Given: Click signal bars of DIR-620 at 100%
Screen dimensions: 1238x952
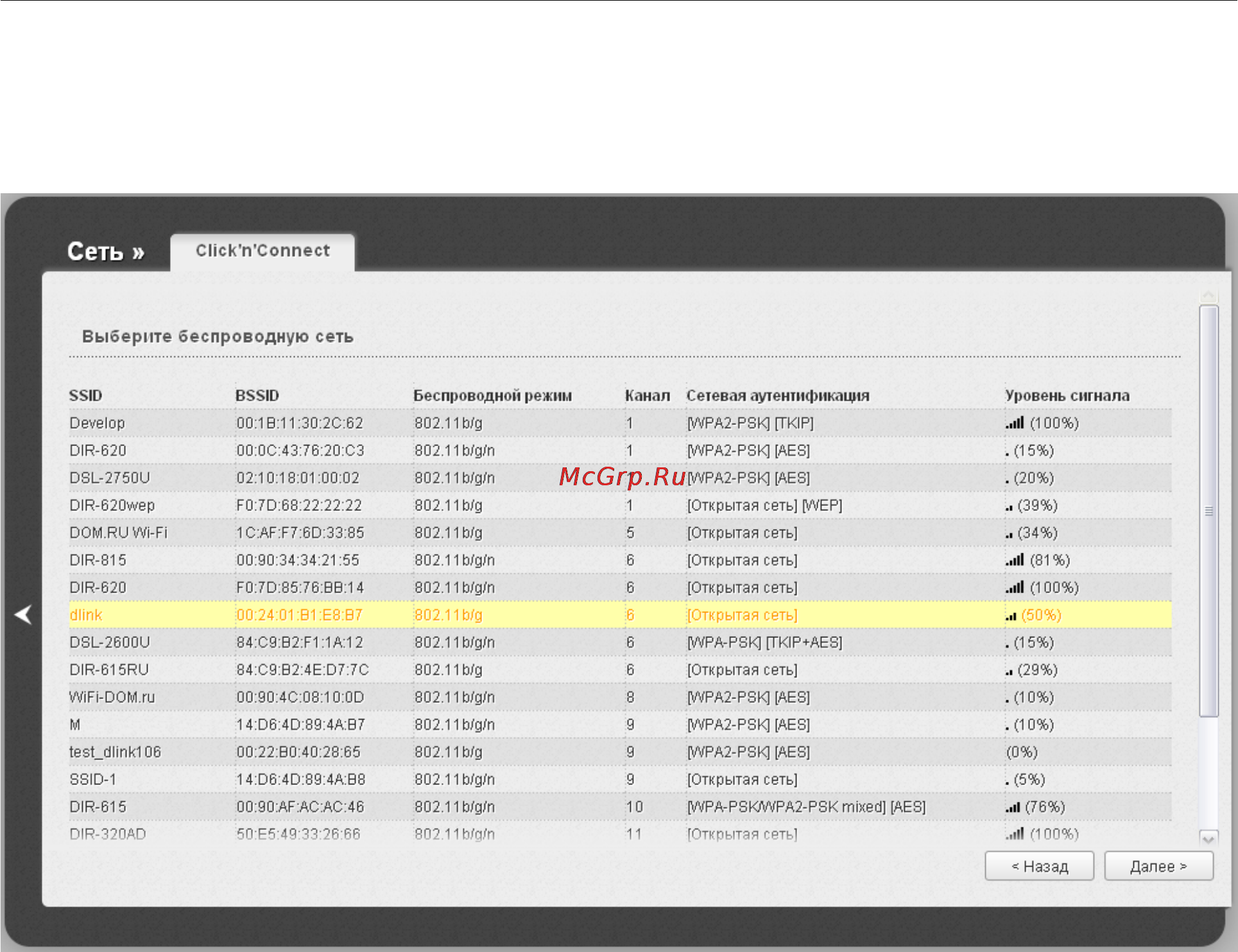Looking at the screenshot, I should coord(1015,587).
